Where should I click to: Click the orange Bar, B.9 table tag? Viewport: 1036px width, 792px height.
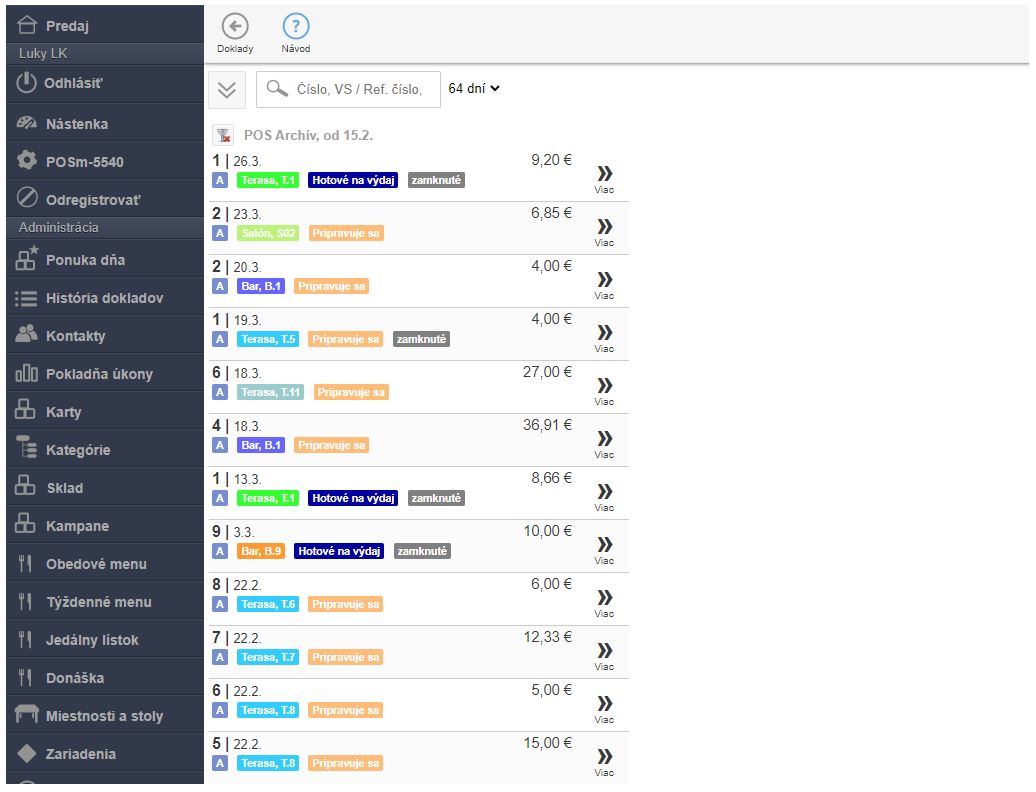[x=261, y=551]
